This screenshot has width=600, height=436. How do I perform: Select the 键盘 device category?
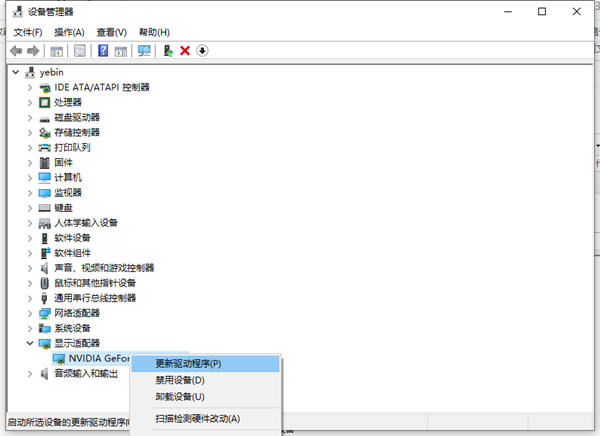62,207
